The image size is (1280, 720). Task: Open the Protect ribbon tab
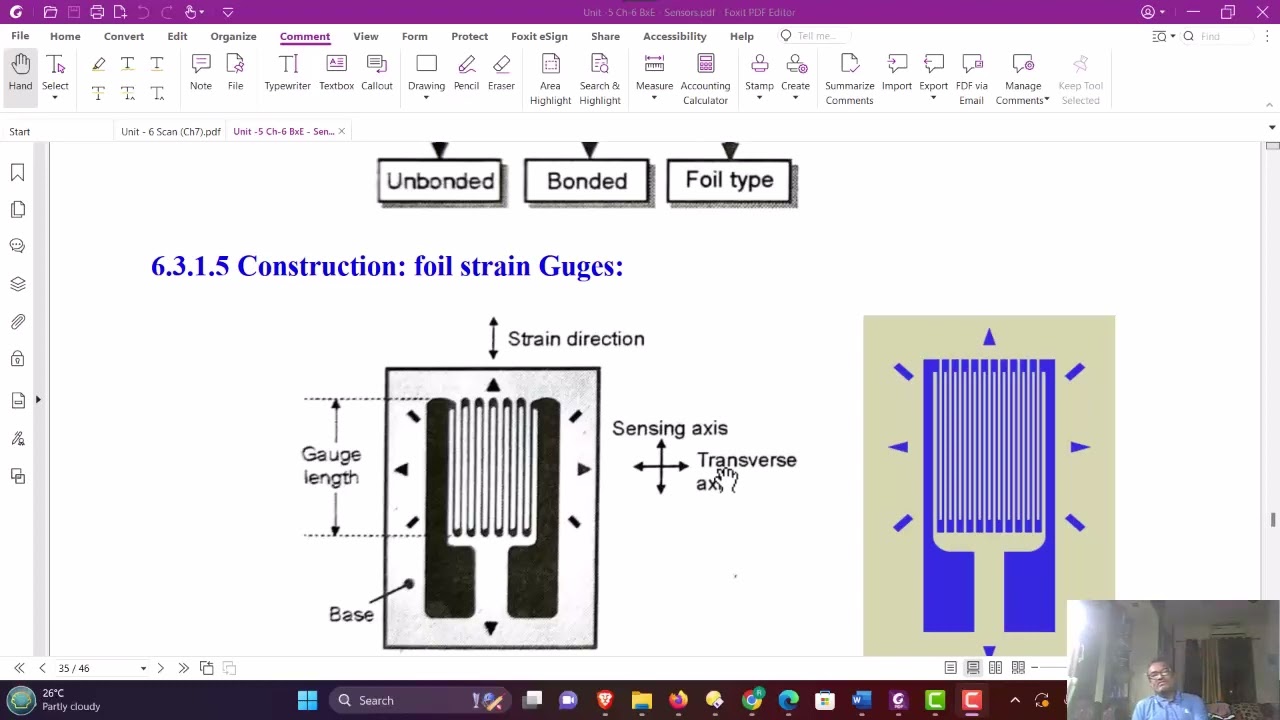pos(469,36)
